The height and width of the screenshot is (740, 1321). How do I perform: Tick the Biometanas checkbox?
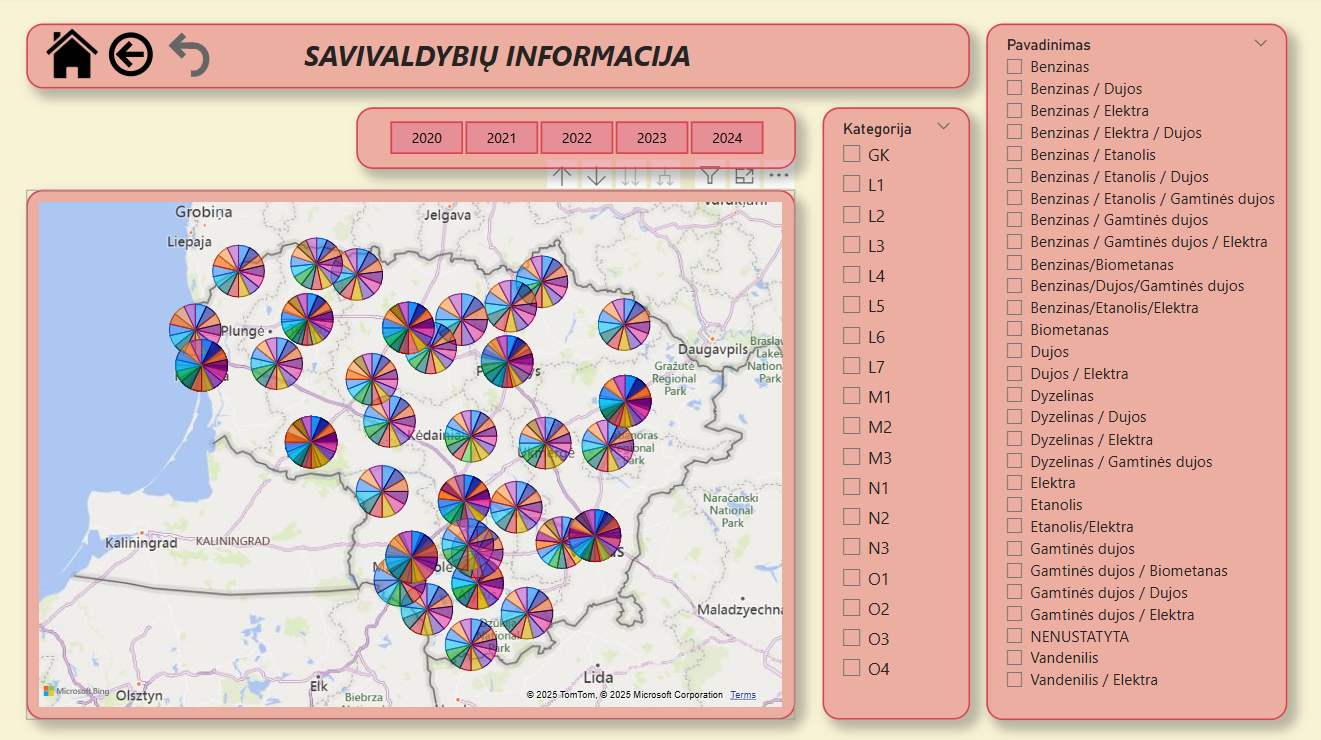tap(1015, 329)
